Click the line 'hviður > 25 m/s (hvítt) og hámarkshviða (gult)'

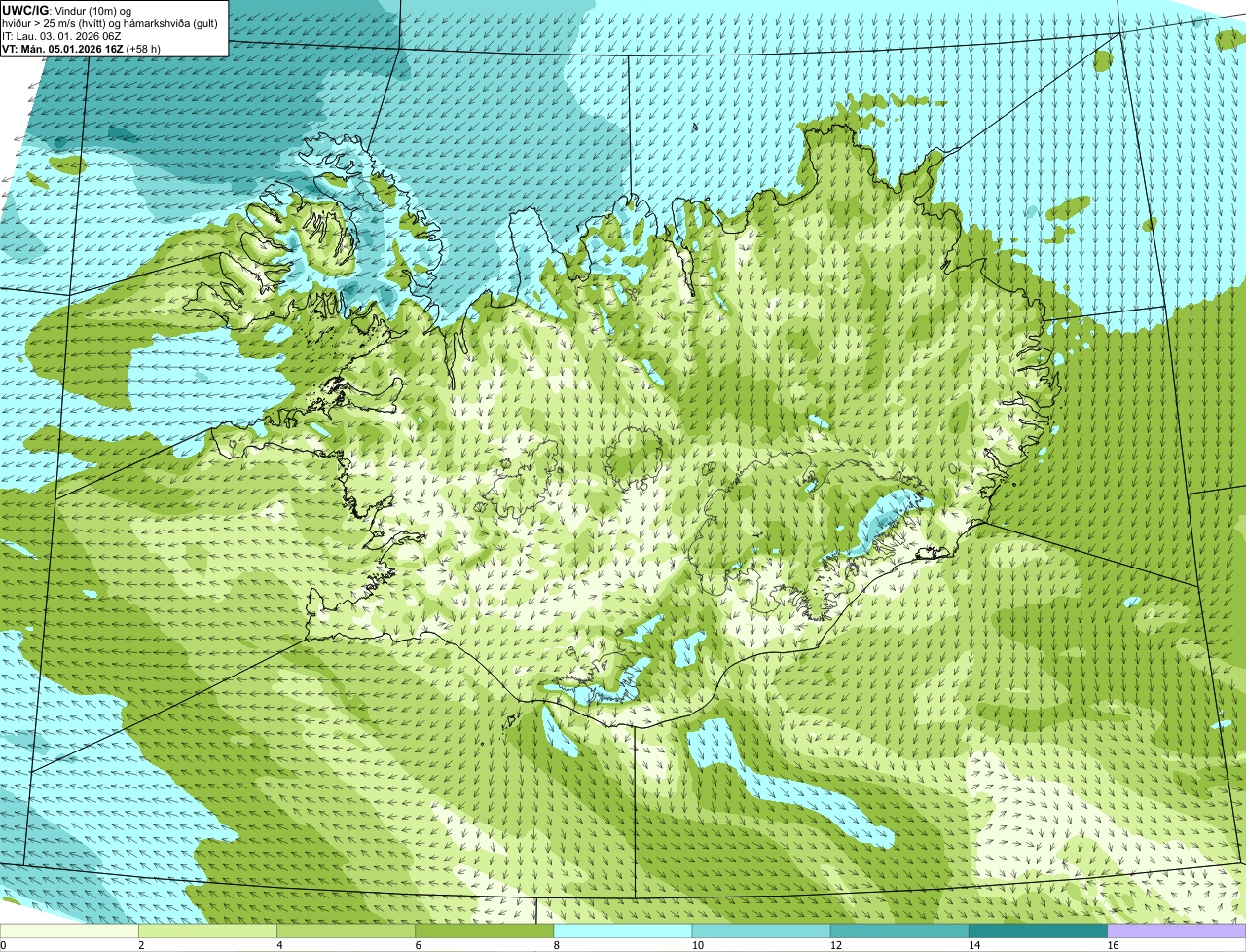(110, 22)
